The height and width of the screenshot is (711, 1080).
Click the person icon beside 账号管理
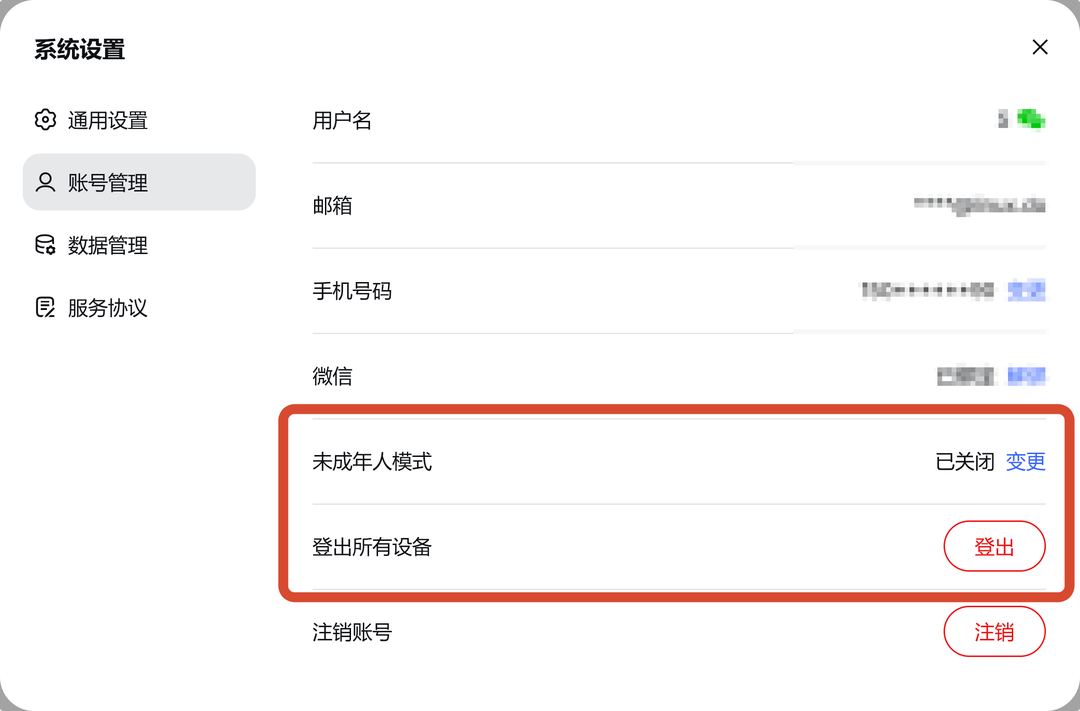coord(45,182)
